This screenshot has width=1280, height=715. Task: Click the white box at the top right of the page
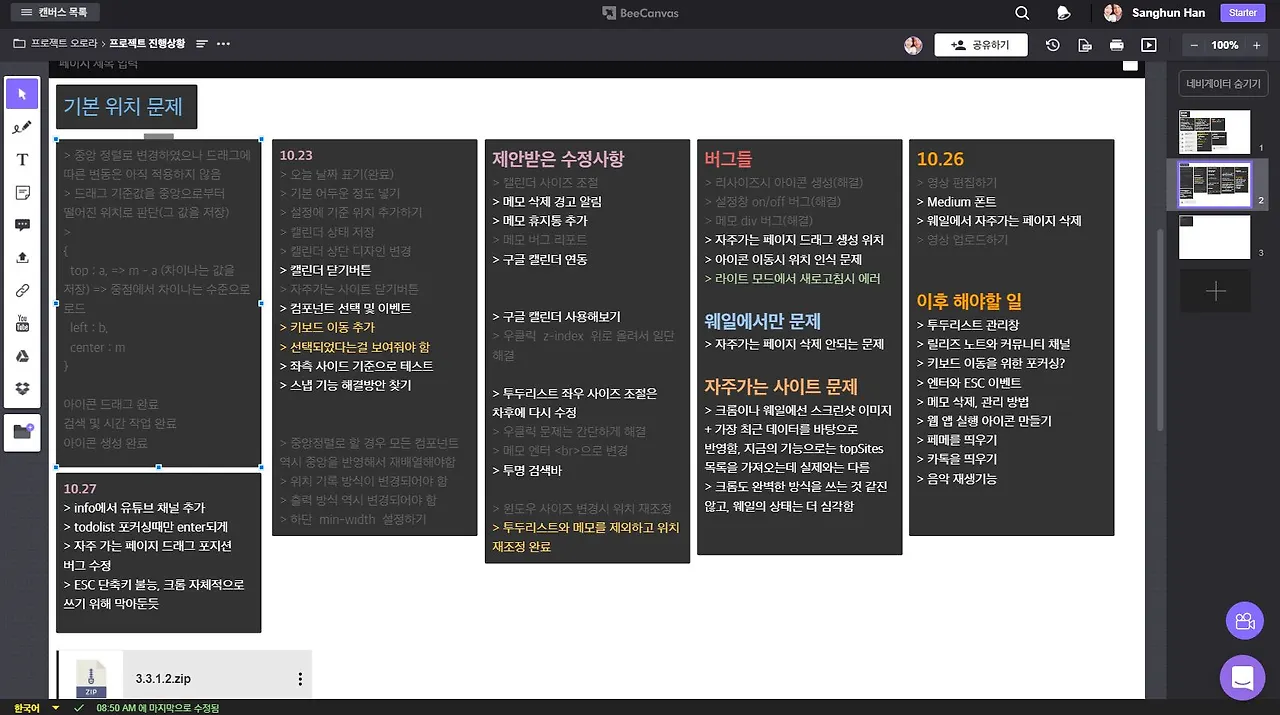(x=1130, y=66)
